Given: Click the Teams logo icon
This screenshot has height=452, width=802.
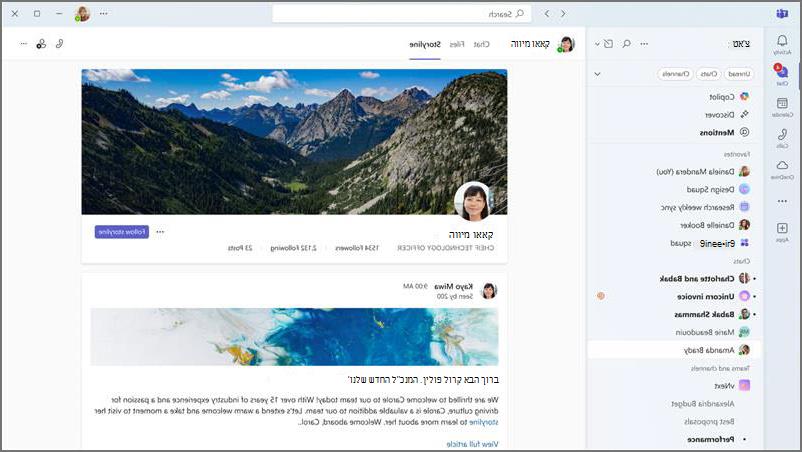Looking at the screenshot, I should (x=782, y=14).
